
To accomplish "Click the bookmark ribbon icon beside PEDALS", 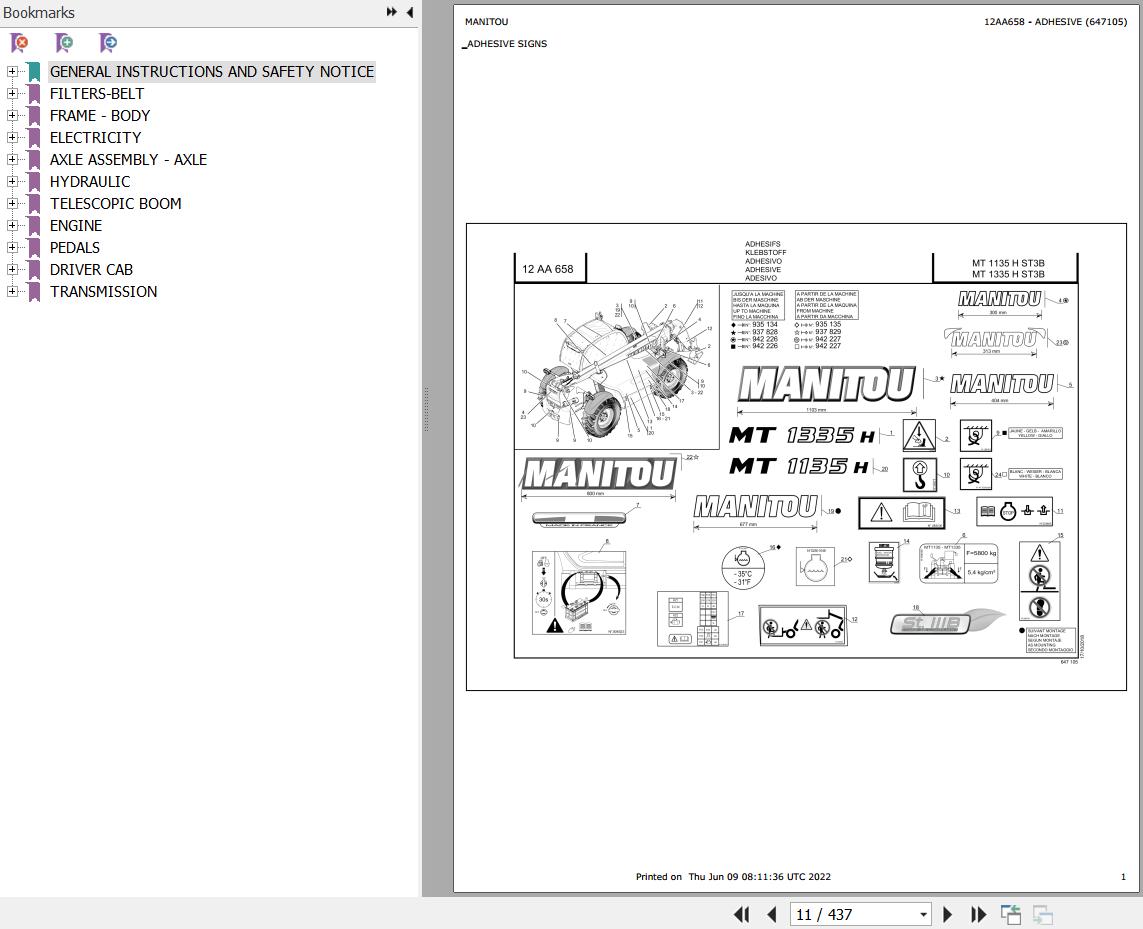I will point(34,248).
